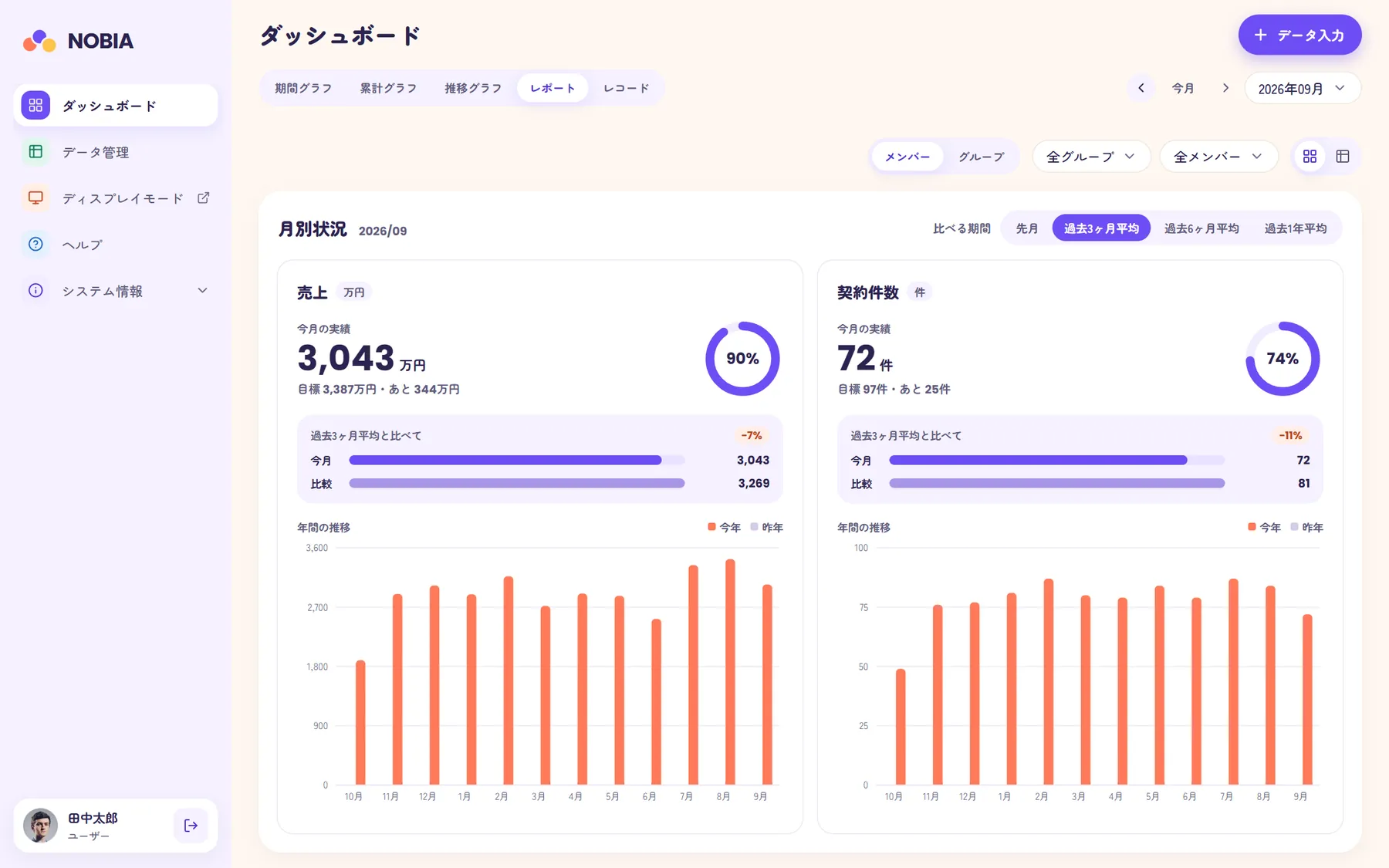Click the external link icon beside ディスプレイモード
This screenshot has width=1389, height=868.
pyautogui.click(x=204, y=198)
